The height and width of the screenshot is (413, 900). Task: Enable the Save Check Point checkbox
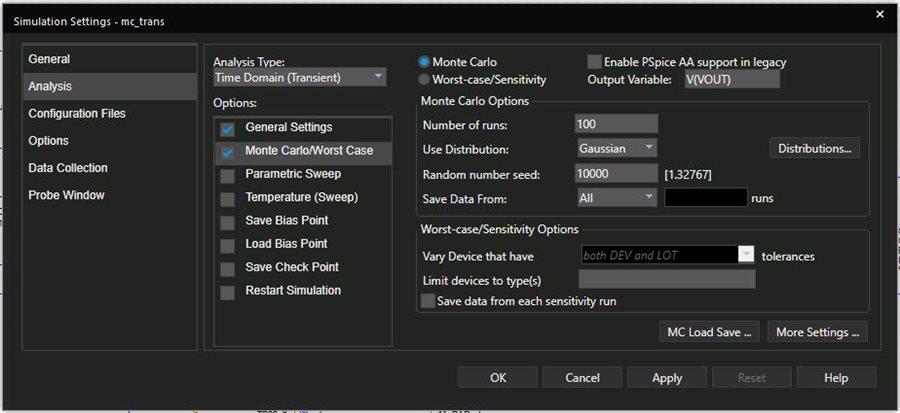point(228,270)
